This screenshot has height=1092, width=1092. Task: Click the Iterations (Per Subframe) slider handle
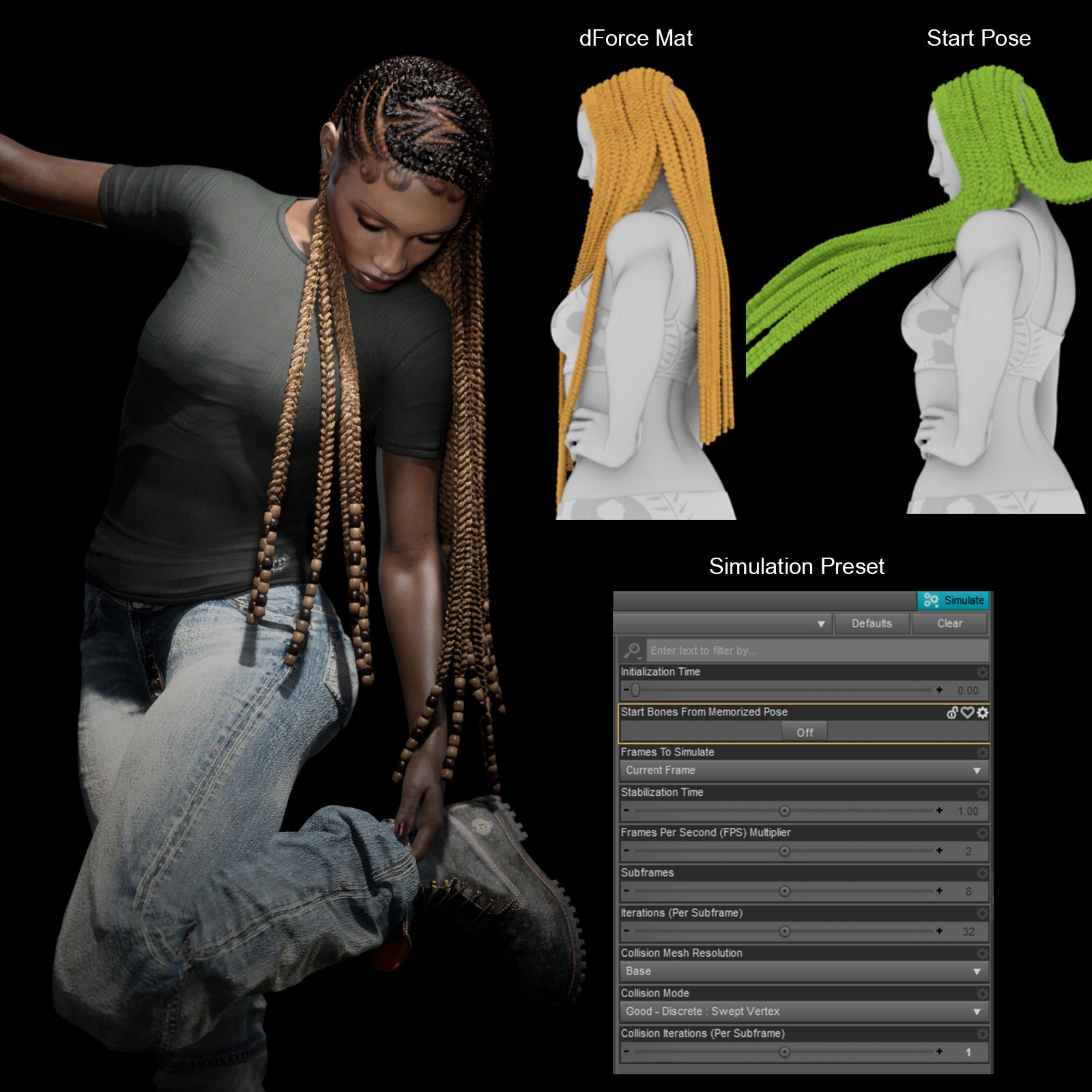[x=784, y=932]
